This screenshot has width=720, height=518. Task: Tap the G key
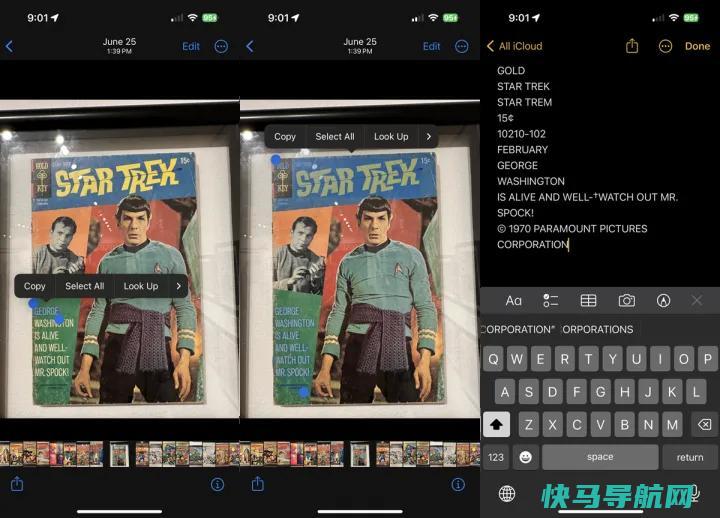(601, 392)
